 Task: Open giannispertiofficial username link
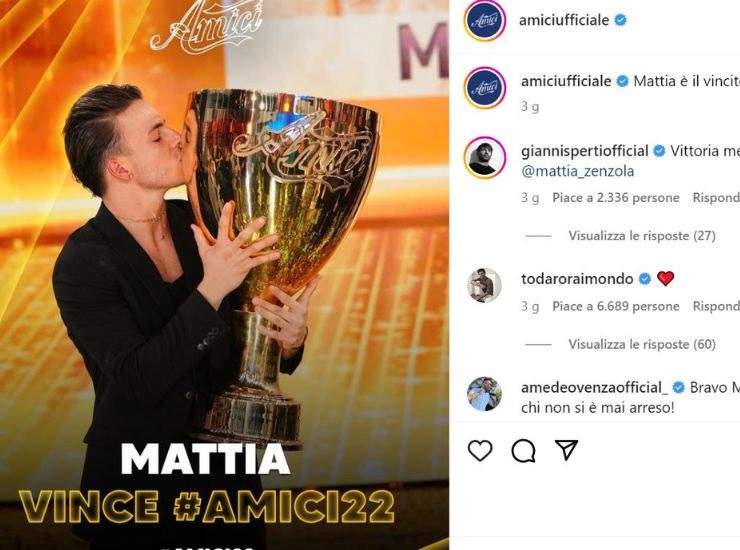[x=585, y=151]
